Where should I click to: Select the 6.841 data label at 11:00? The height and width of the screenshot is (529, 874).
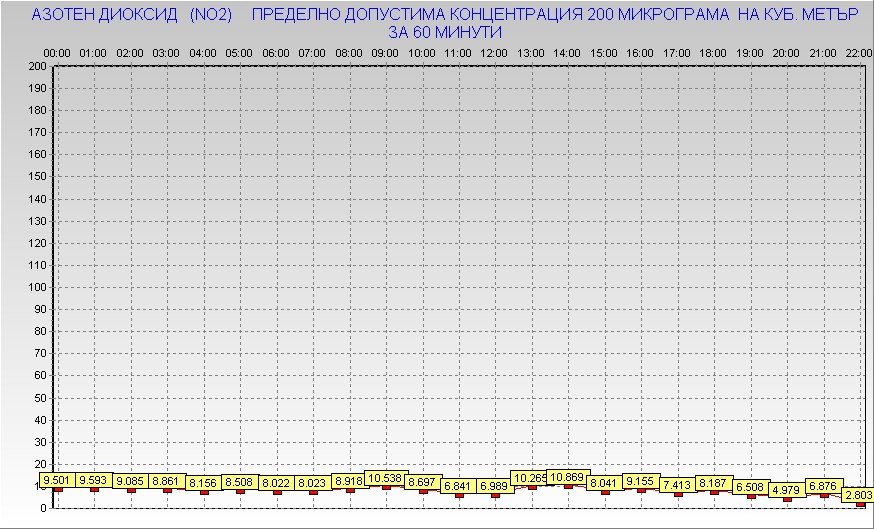[x=459, y=485]
